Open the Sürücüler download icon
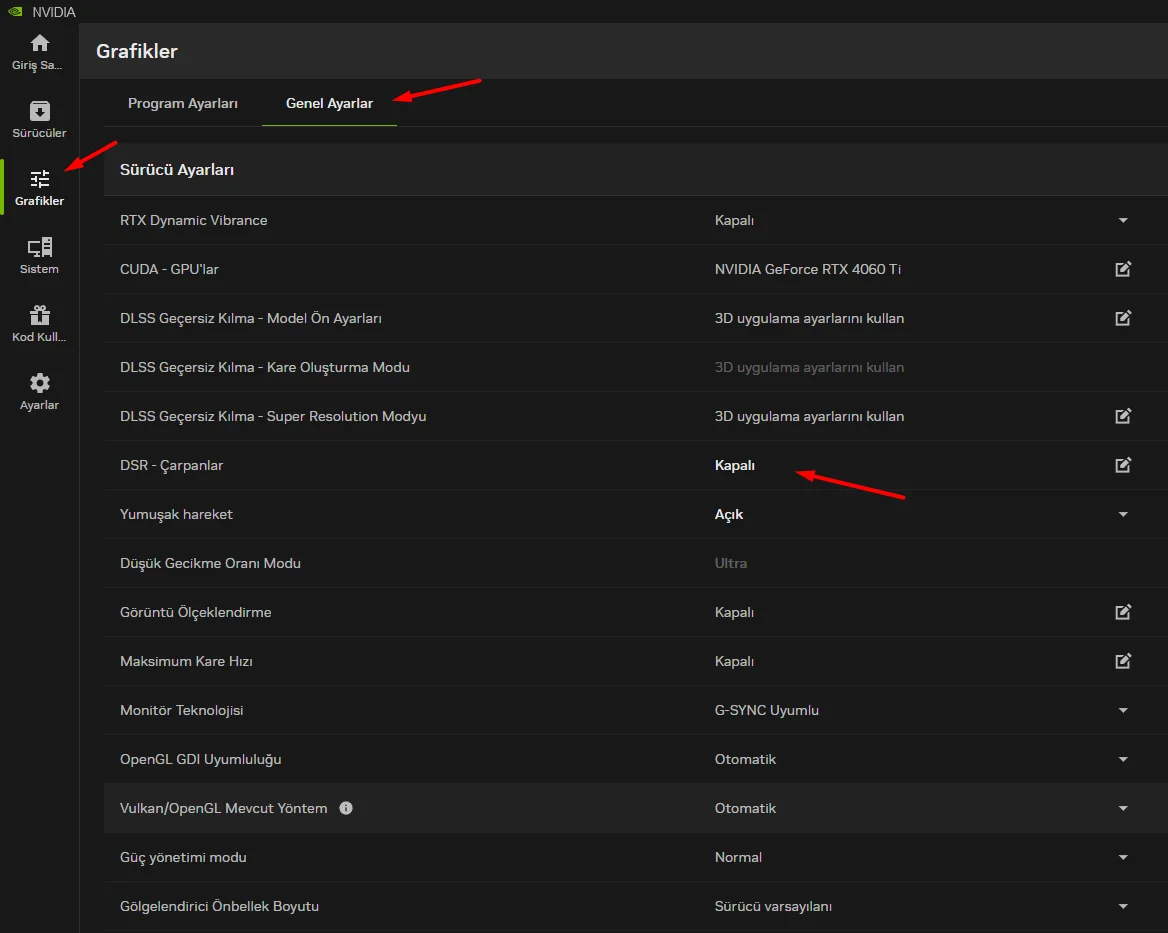 (x=39, y=111)
